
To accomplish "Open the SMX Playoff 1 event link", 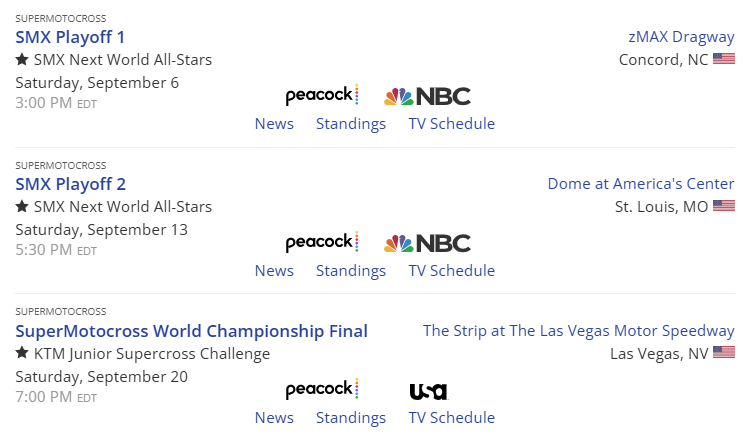I will [x=71, y=37].
